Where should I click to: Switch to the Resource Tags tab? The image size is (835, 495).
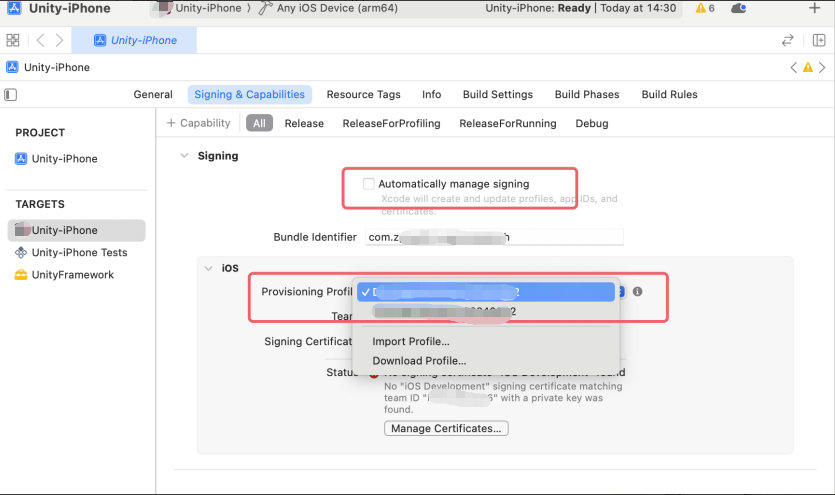tap(363, 95)
